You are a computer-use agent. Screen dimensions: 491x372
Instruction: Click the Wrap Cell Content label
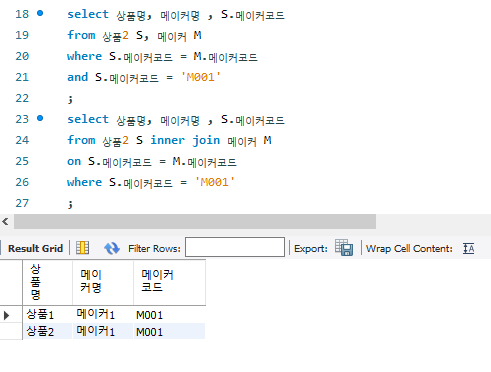pyautogui.click(x=409, y=249)
